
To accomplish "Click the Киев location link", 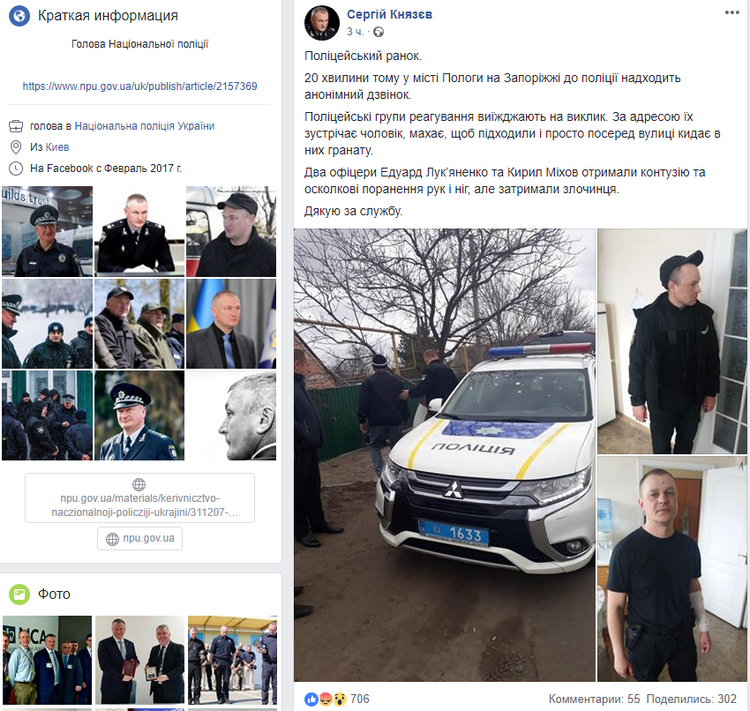I will point(57,147).
